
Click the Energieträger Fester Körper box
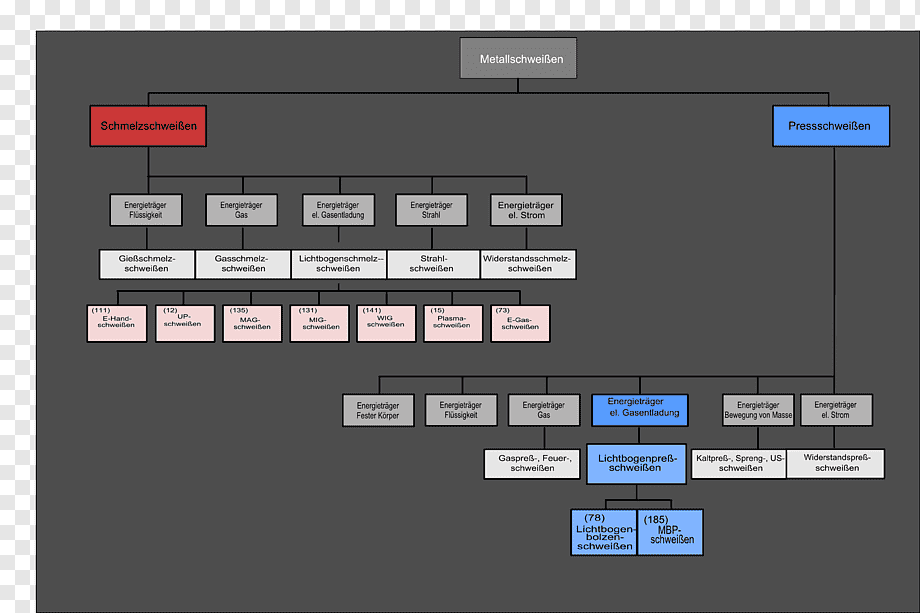pyautogui.click(x=378, y=410)
